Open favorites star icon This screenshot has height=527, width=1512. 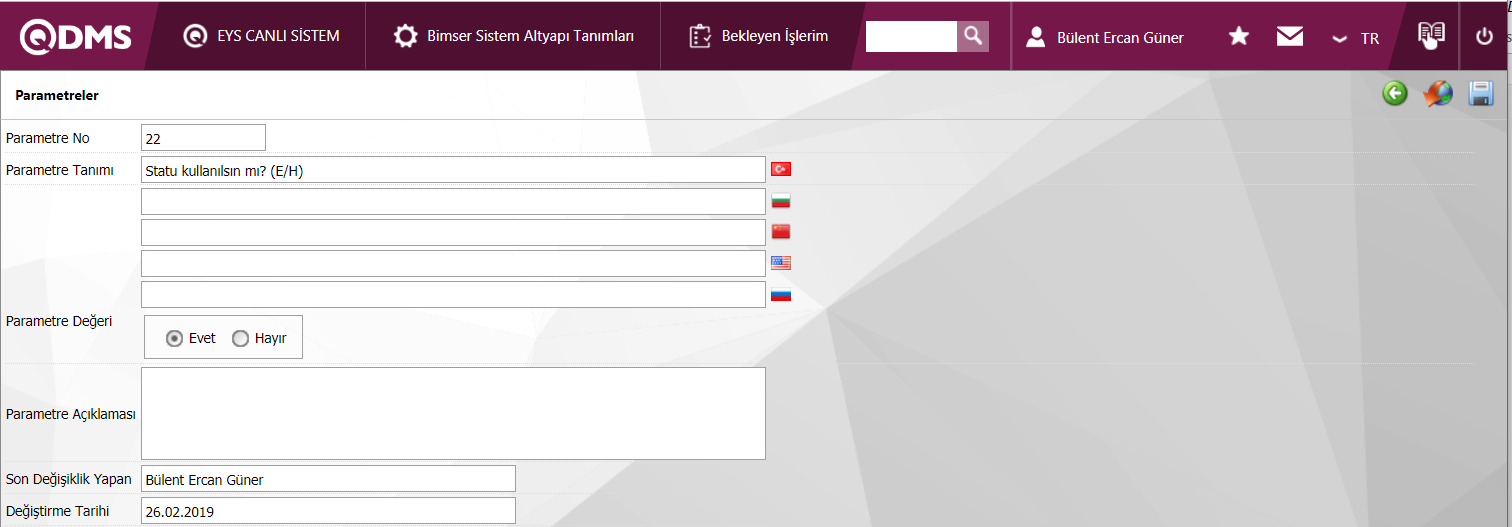click(x=1238, y=37)
